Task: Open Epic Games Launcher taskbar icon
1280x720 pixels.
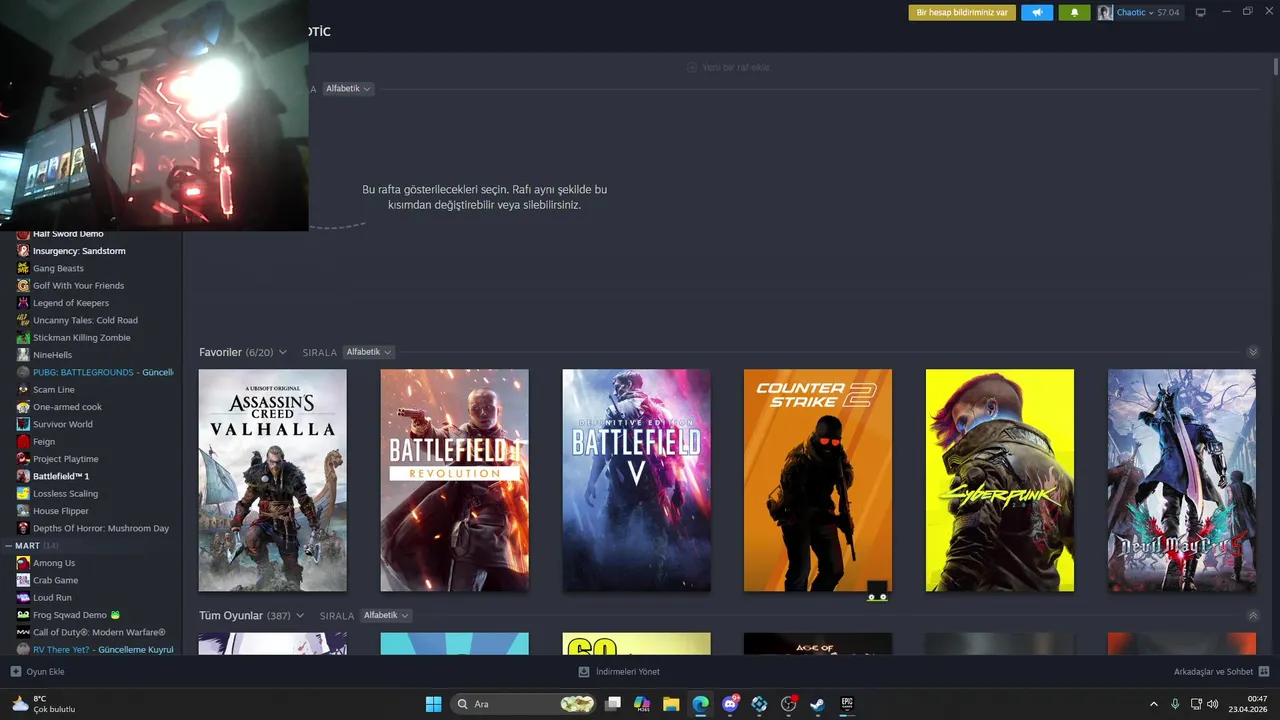Action: (x=847, y=704)
